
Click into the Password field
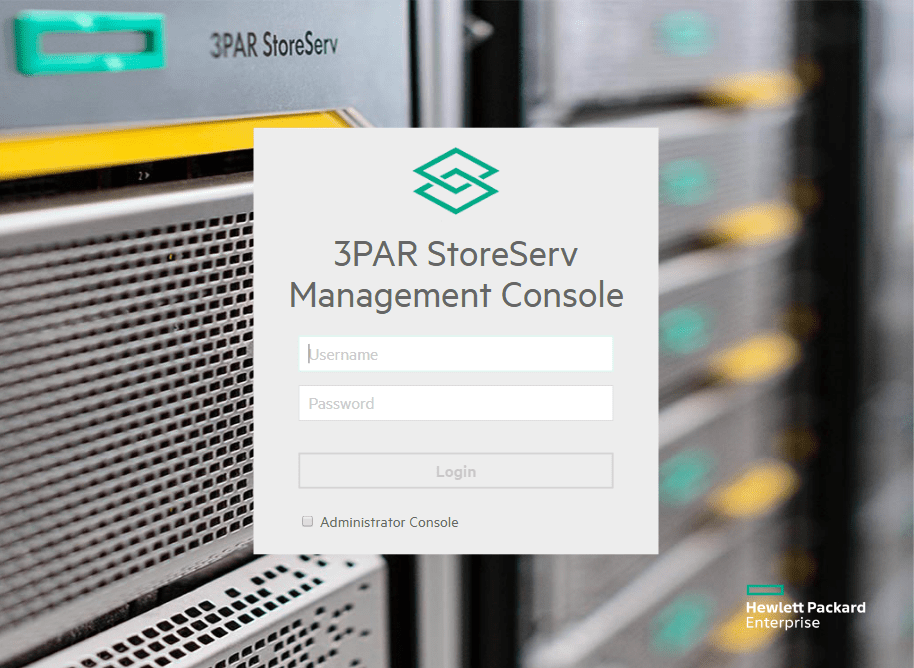click(455, 404)
